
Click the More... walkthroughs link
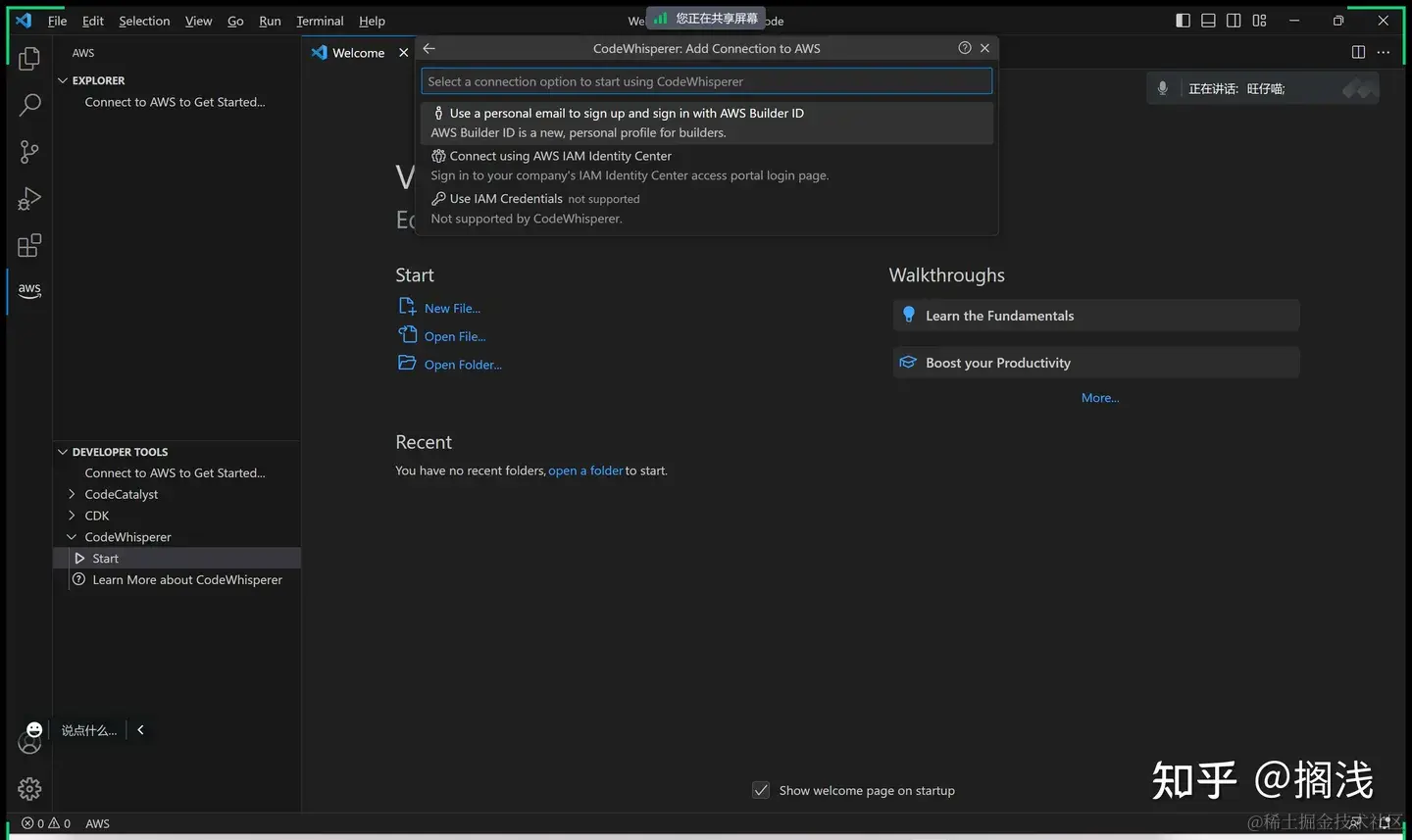(1100, 398)
